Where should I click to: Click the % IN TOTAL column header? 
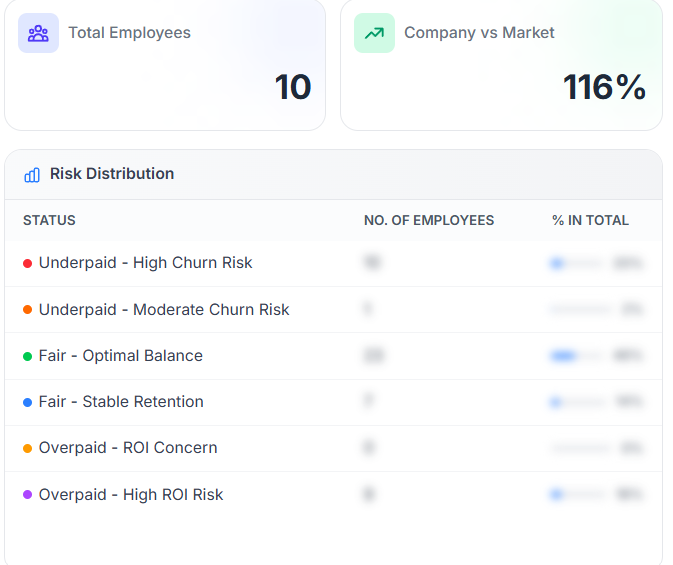(590, 220)
